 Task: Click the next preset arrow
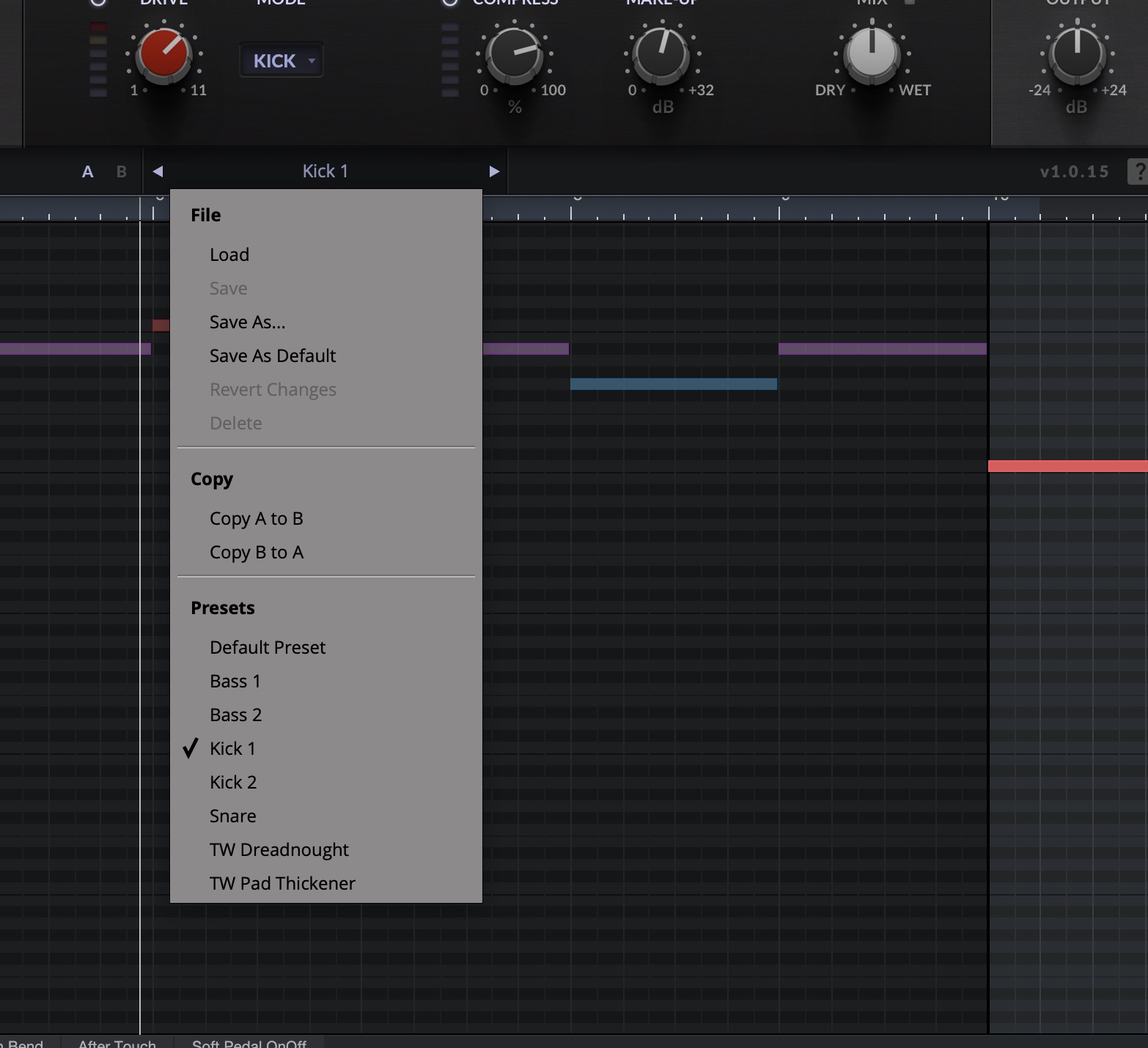(494, 171)
